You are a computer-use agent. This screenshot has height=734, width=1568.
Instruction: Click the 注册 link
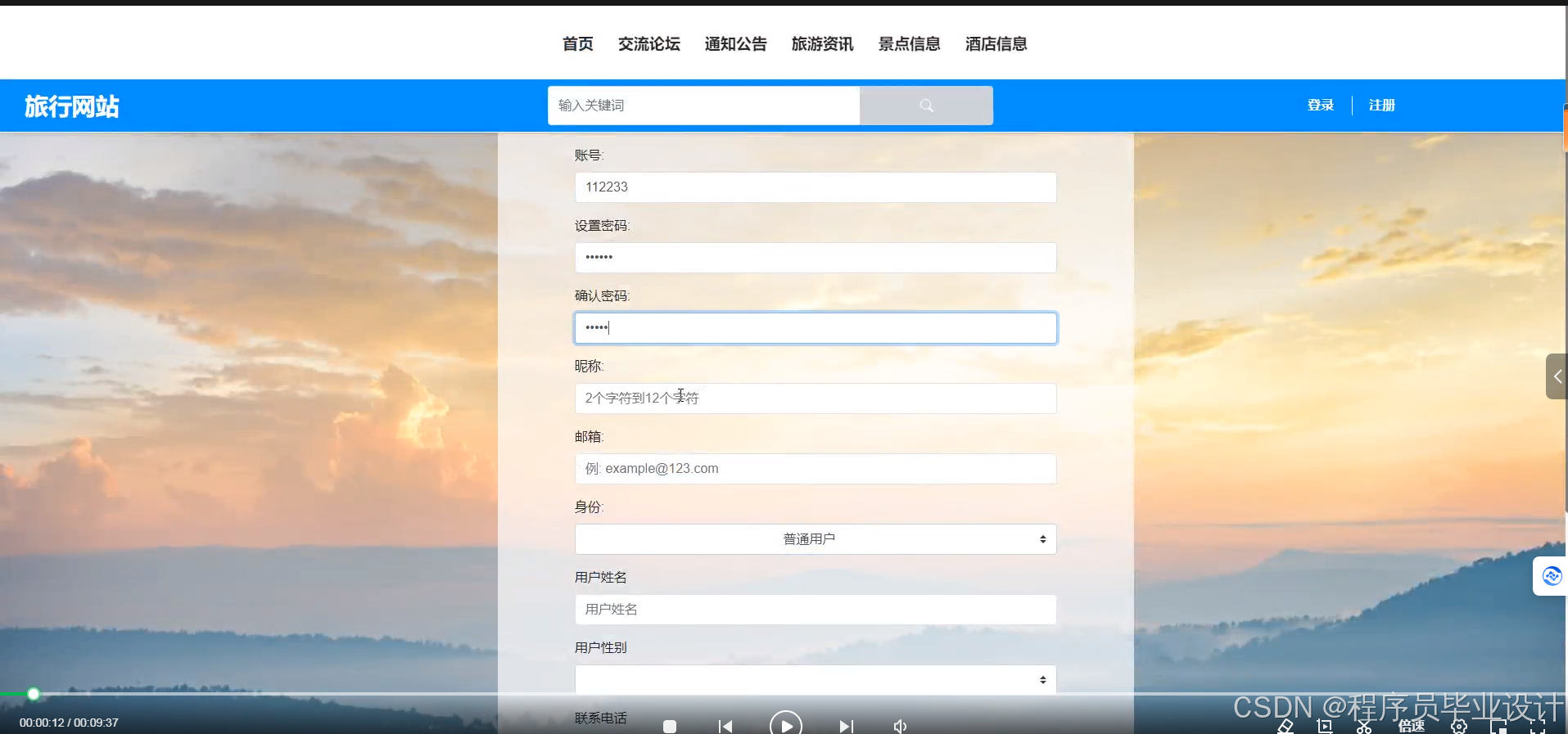coord(1381,106)
